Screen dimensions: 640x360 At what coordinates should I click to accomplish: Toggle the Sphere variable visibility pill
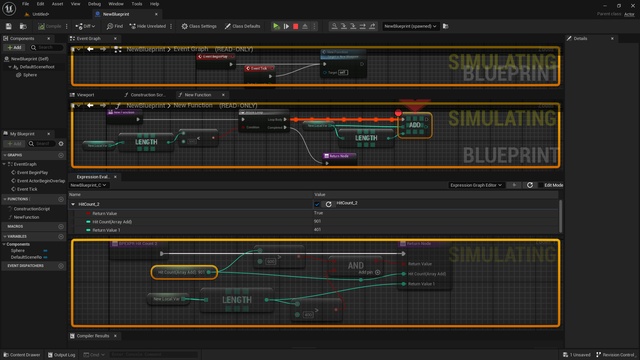(x=45, y=251)
